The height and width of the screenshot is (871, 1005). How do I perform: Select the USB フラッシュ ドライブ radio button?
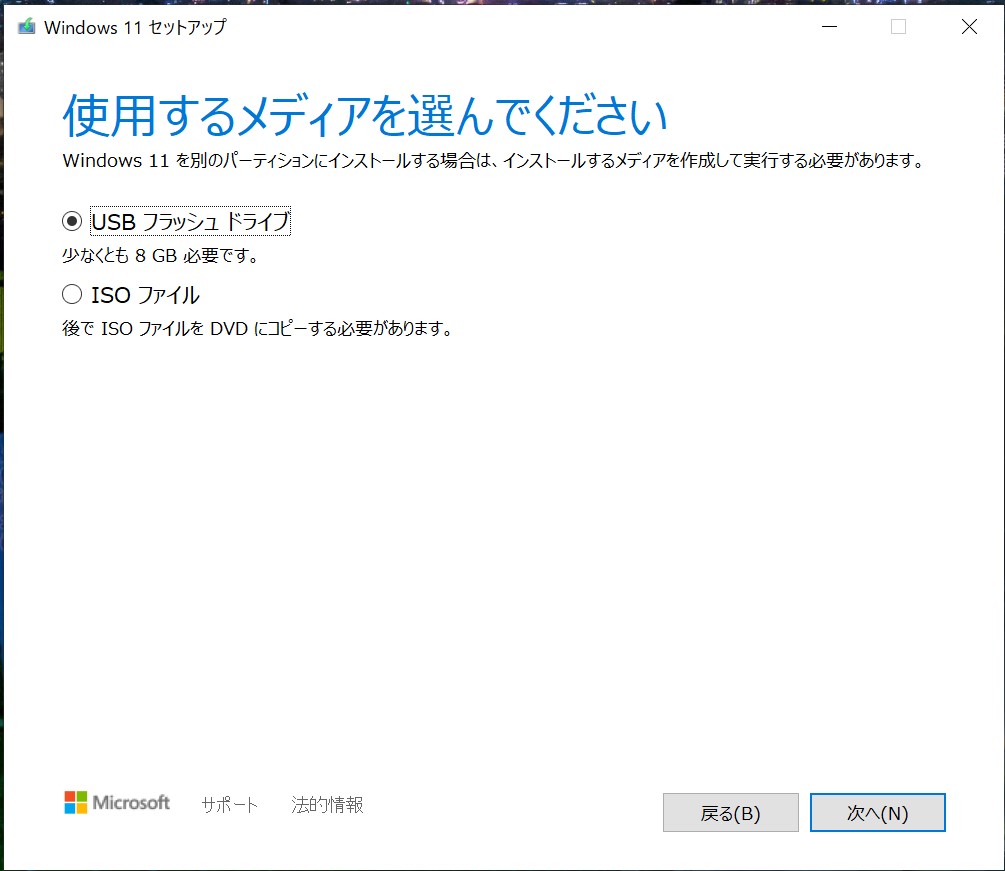point(72,222)
